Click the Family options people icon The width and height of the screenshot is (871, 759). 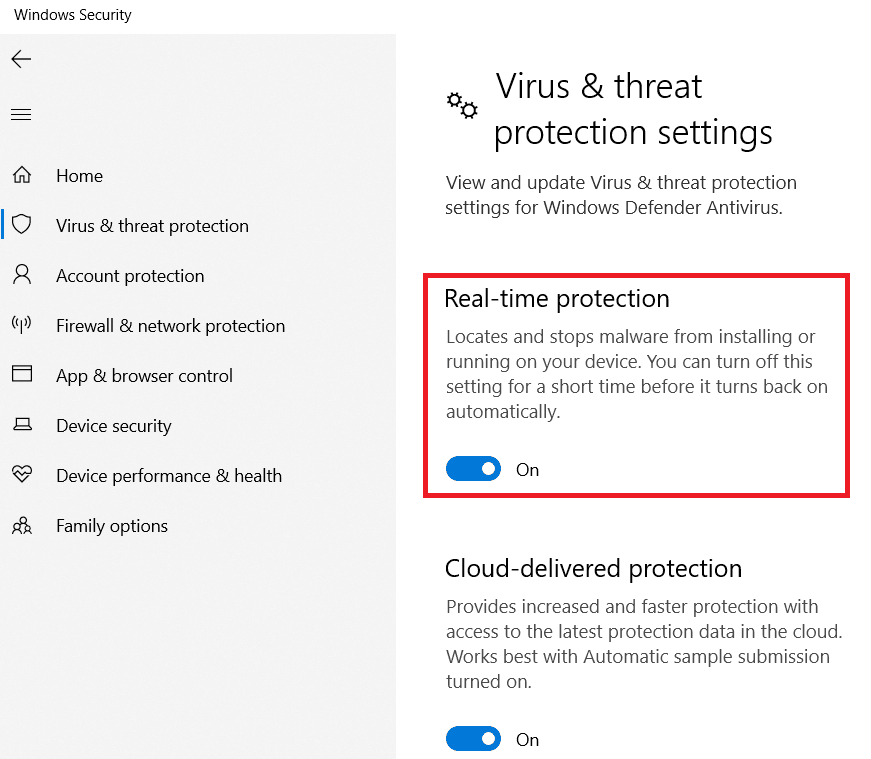[21, 525]
